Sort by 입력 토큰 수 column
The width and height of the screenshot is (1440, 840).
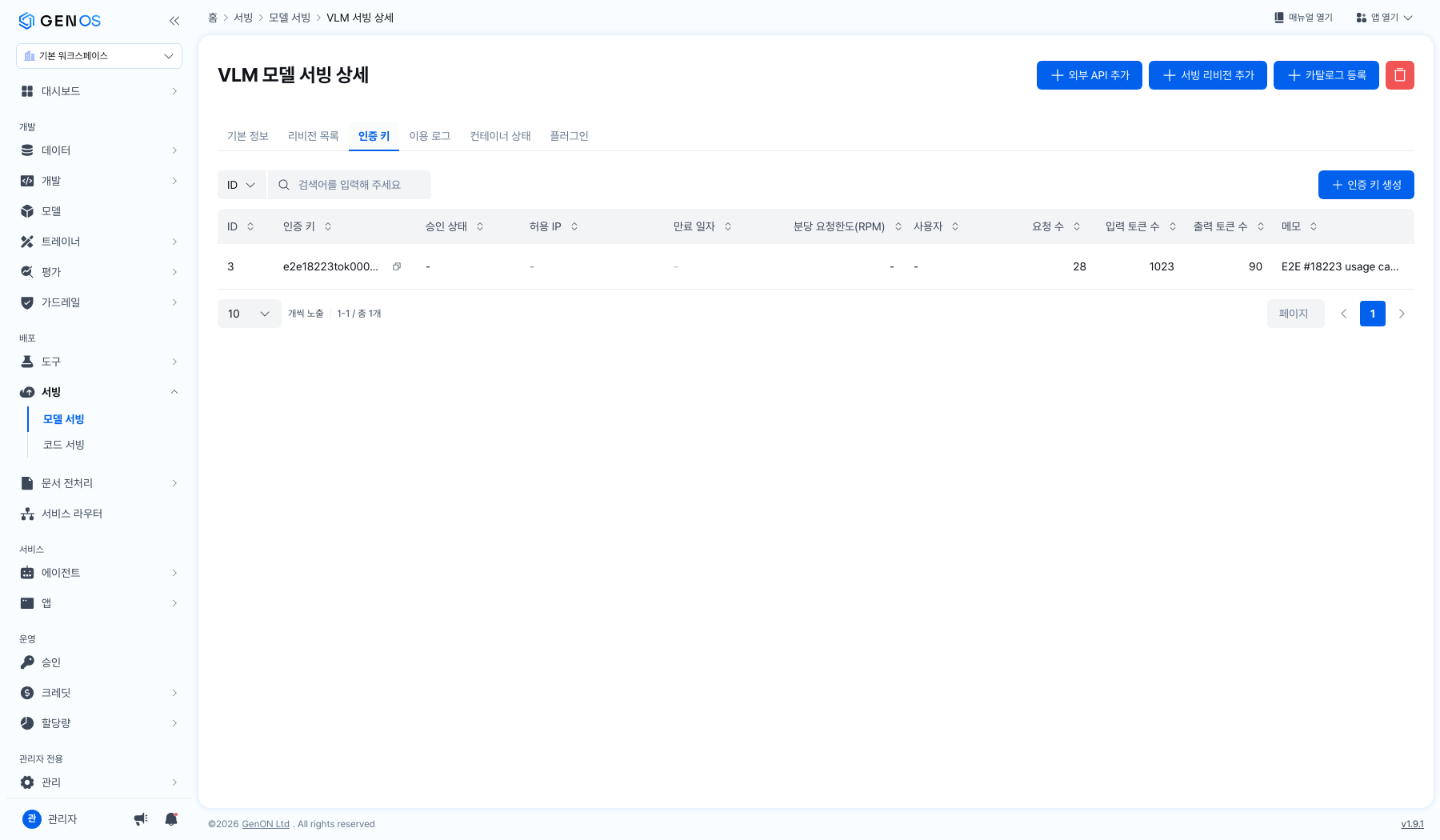(x=1173, y=226)
